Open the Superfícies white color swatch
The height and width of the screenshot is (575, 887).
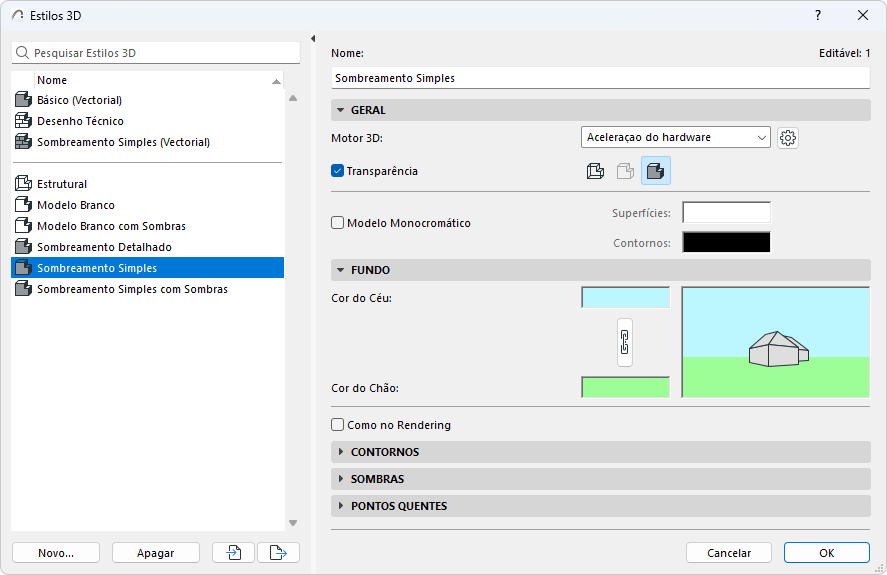click(x=726, y=212)
